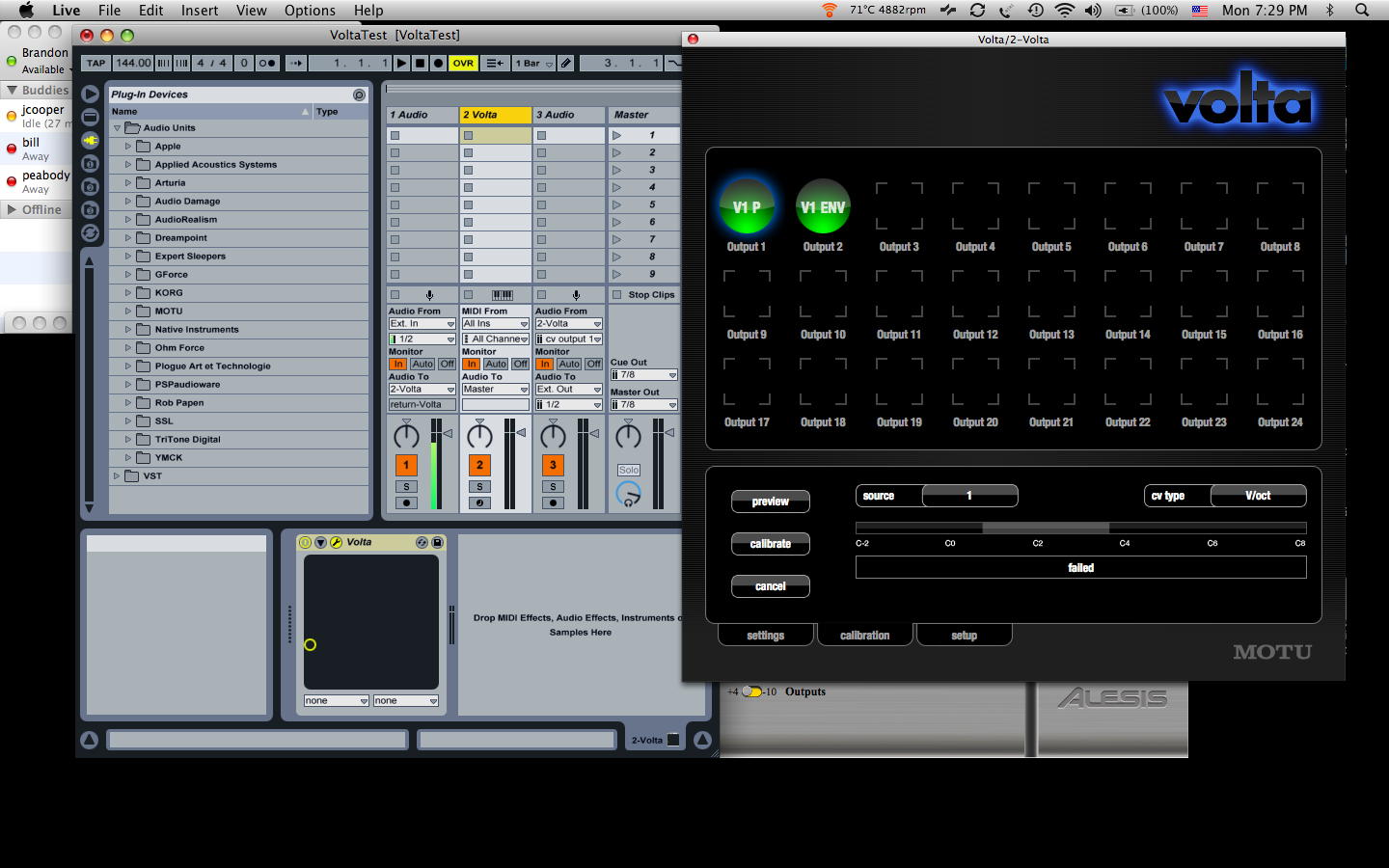1389x868 pixels.
Task: Click the Volta source value field
Action: (x=969, y=496)
